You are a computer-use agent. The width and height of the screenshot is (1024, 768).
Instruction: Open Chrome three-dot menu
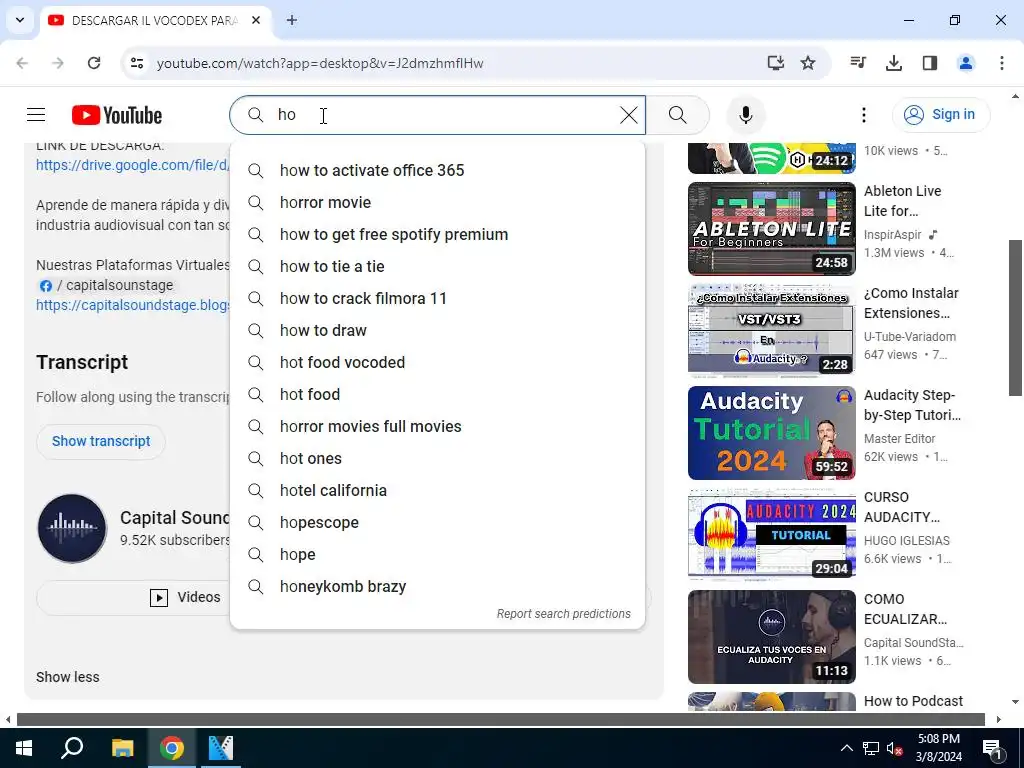pyautogui.click(x=1002, y=63)
